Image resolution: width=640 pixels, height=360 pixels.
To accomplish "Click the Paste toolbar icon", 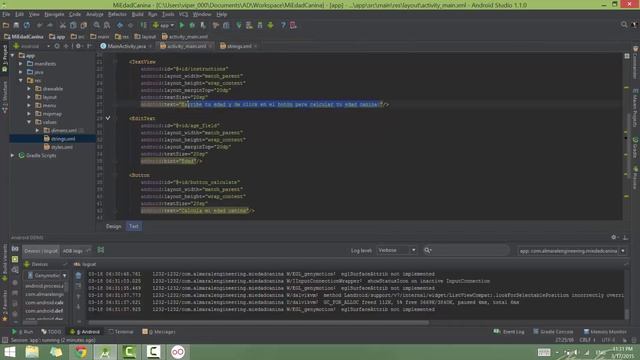I will [x=83, y=25].
